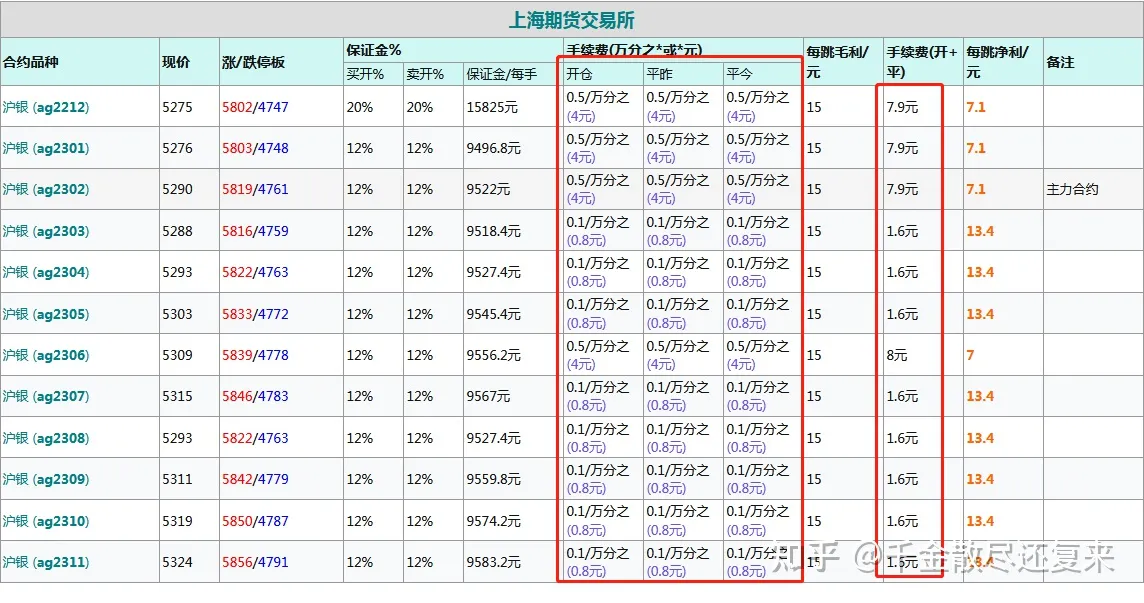Screen dimensions: 1144x603
Task: Open the 沪银 (ag2309) contract link
Action: click(45, 480)
